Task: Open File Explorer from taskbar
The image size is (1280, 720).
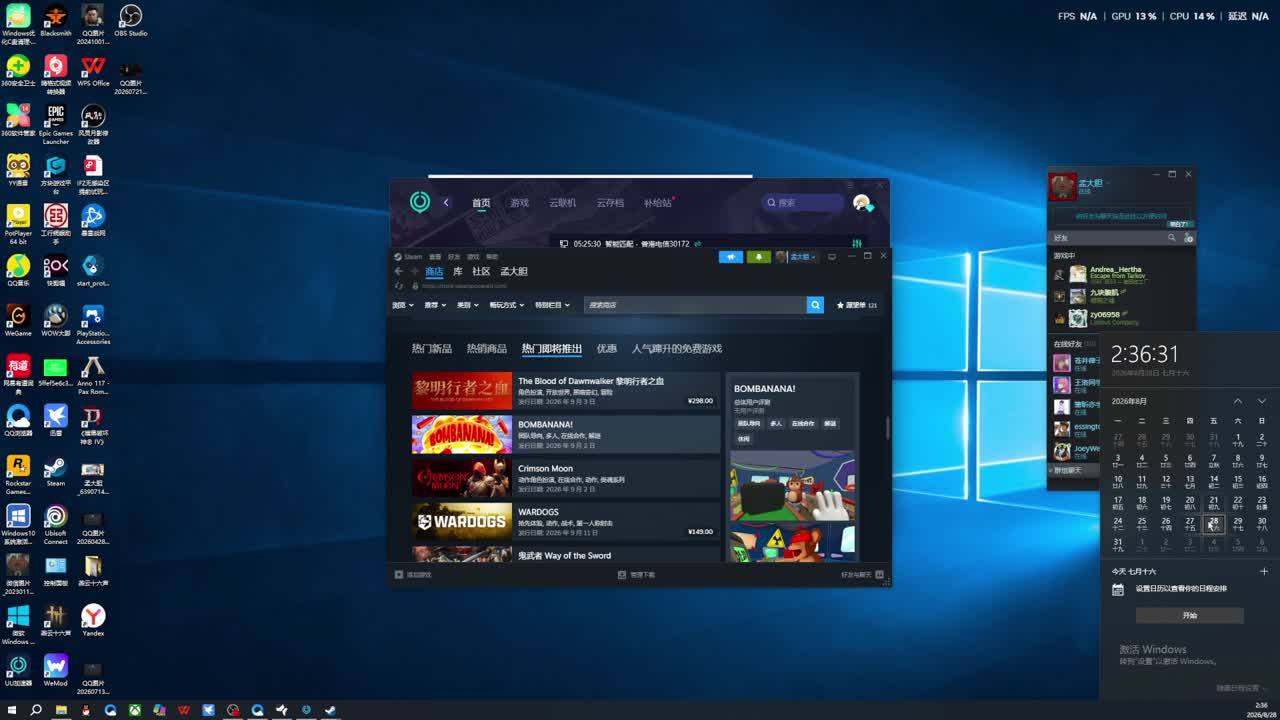Action: click(x=61, y=710)
